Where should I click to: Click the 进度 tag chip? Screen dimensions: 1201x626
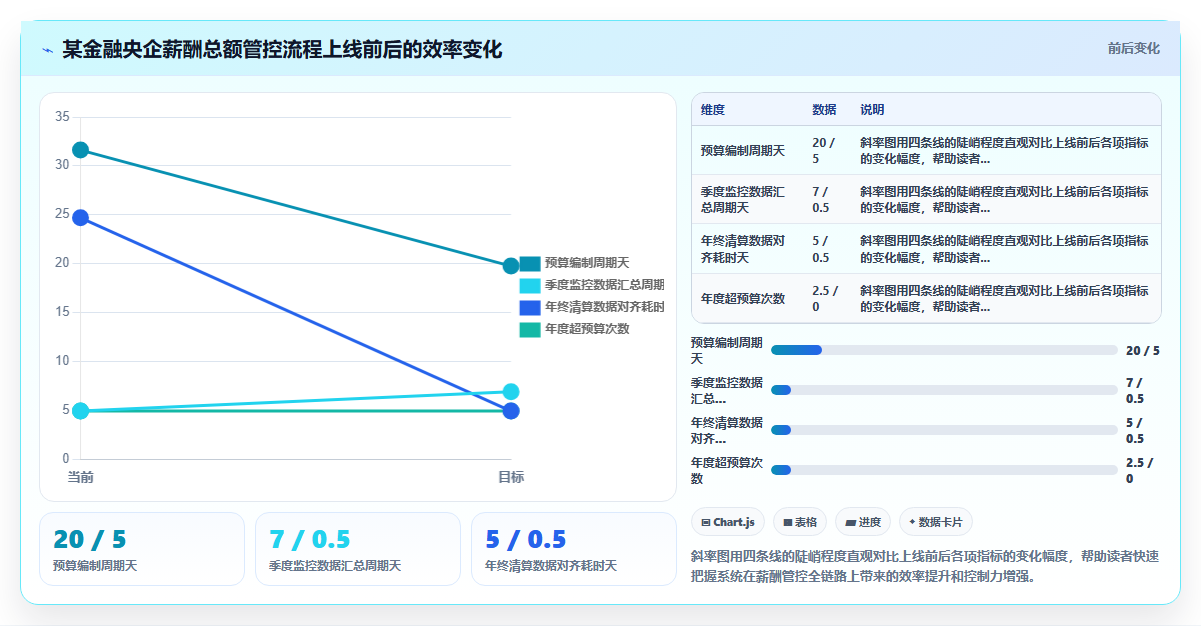pyautogui.click(x=863, y=522)
